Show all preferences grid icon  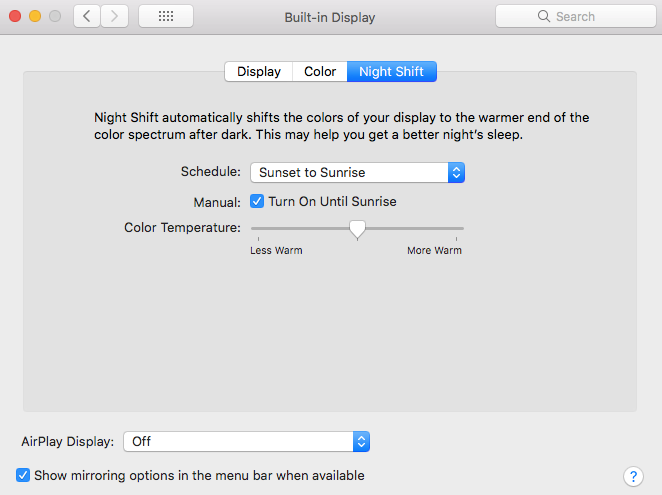tap(166, 16)
